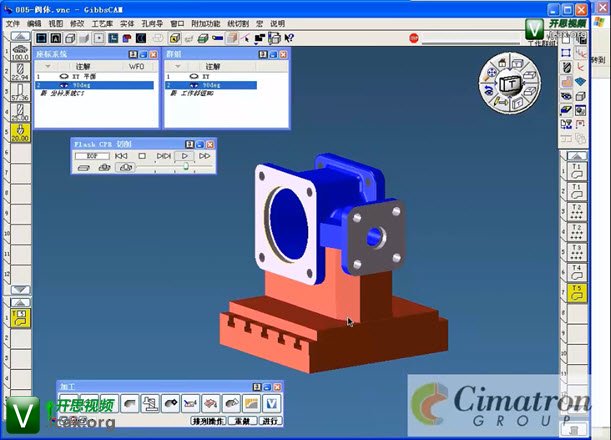Open header dropdown arrow in 群组 panel

178,66
